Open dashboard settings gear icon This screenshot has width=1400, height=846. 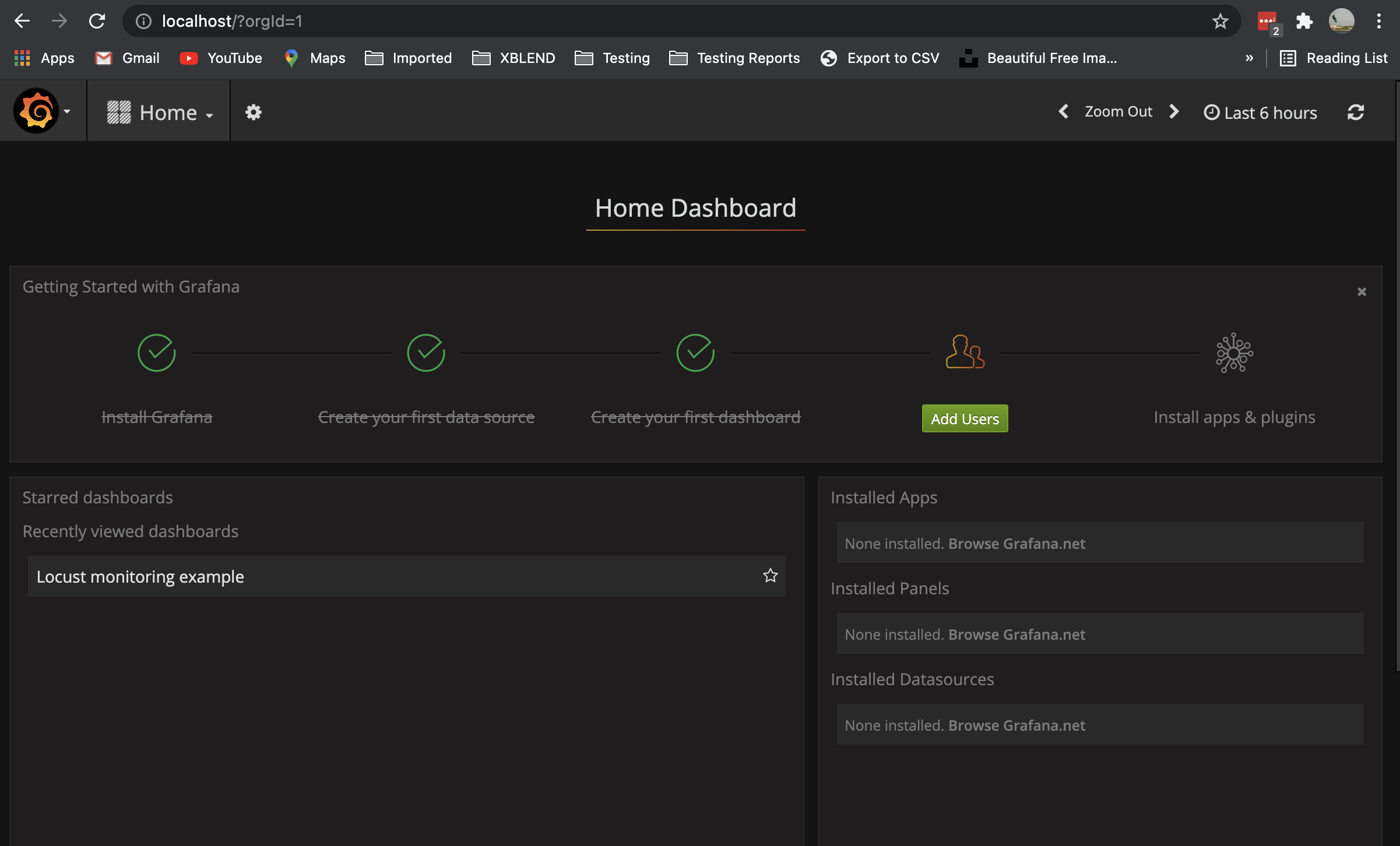(254, 112)
